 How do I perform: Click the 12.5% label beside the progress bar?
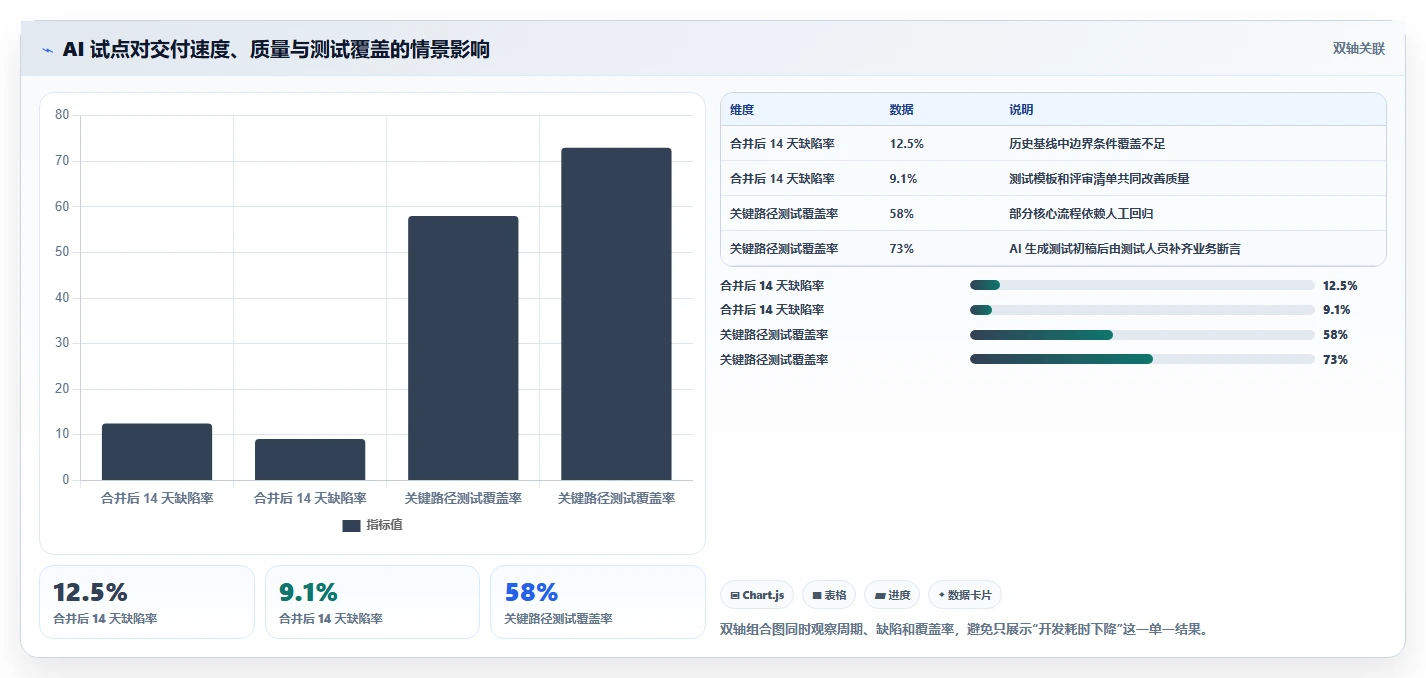coord(1340,286)
